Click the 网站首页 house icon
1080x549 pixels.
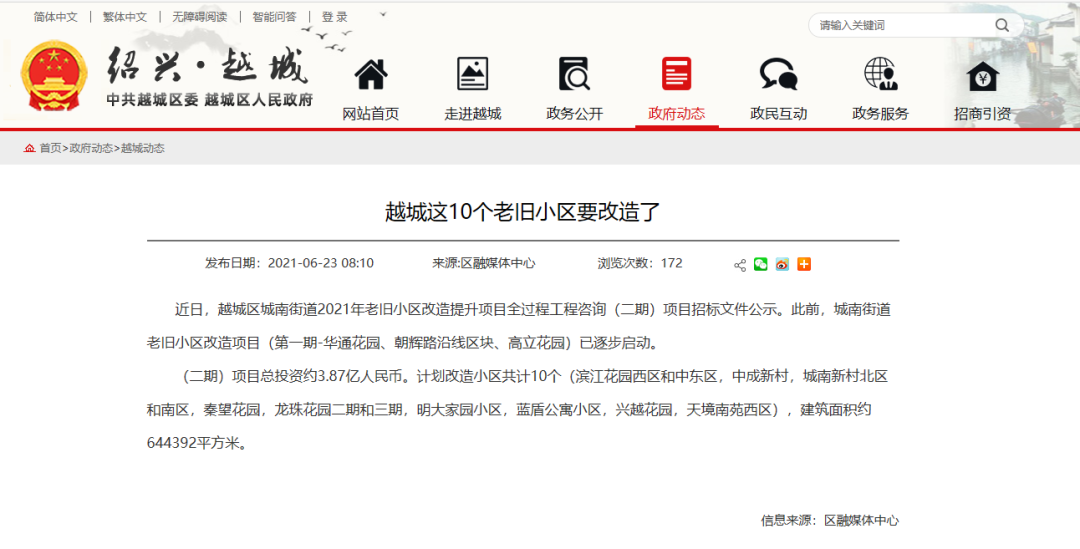[371, 75]
